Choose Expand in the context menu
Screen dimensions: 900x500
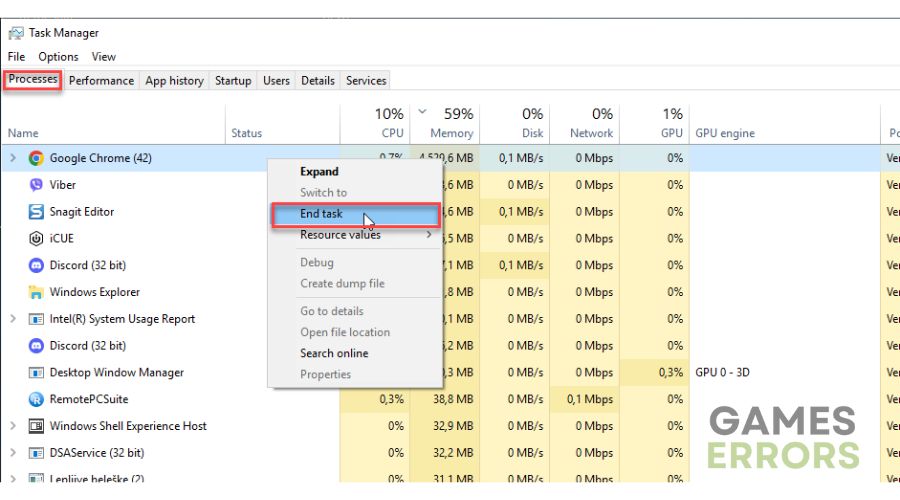pyautogui.click(x=319, y=171)
